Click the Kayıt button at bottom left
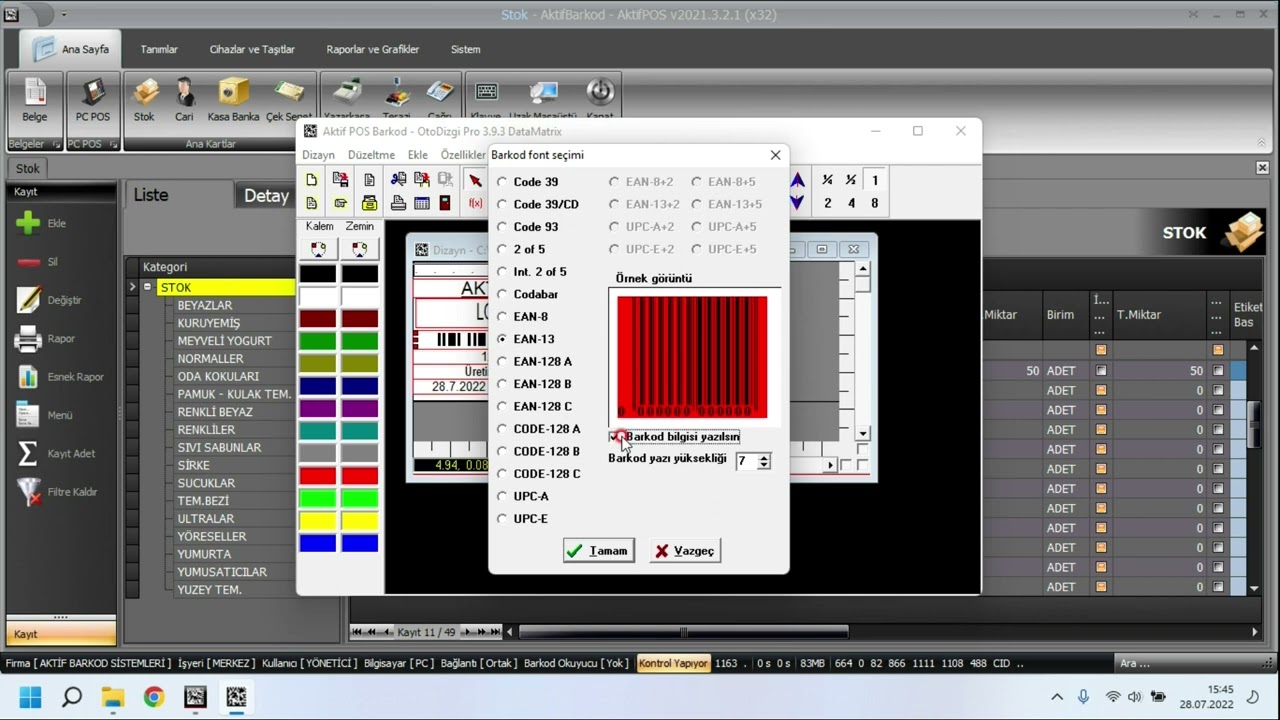Viewport: 1280px width, 720px height. click(61, 634)
